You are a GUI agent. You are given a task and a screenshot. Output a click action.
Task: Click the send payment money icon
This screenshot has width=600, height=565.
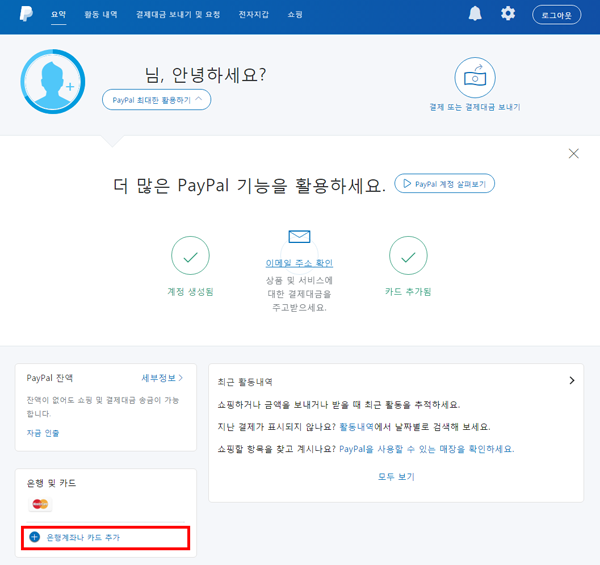475,78
